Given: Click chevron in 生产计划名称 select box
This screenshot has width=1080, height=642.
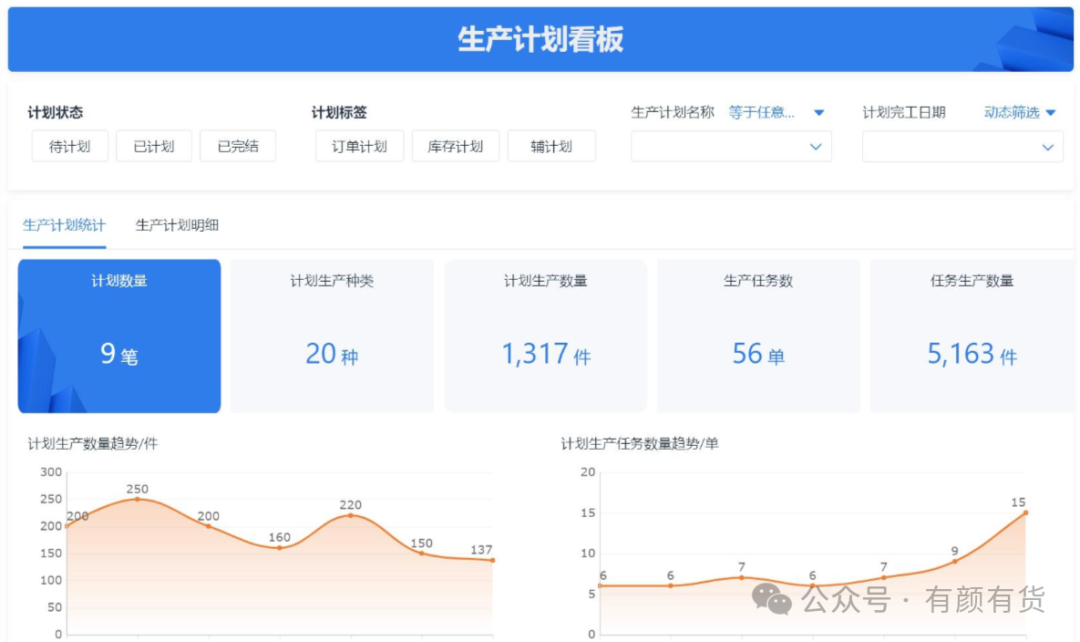Looking at the screenshot, I should point(815,147).
